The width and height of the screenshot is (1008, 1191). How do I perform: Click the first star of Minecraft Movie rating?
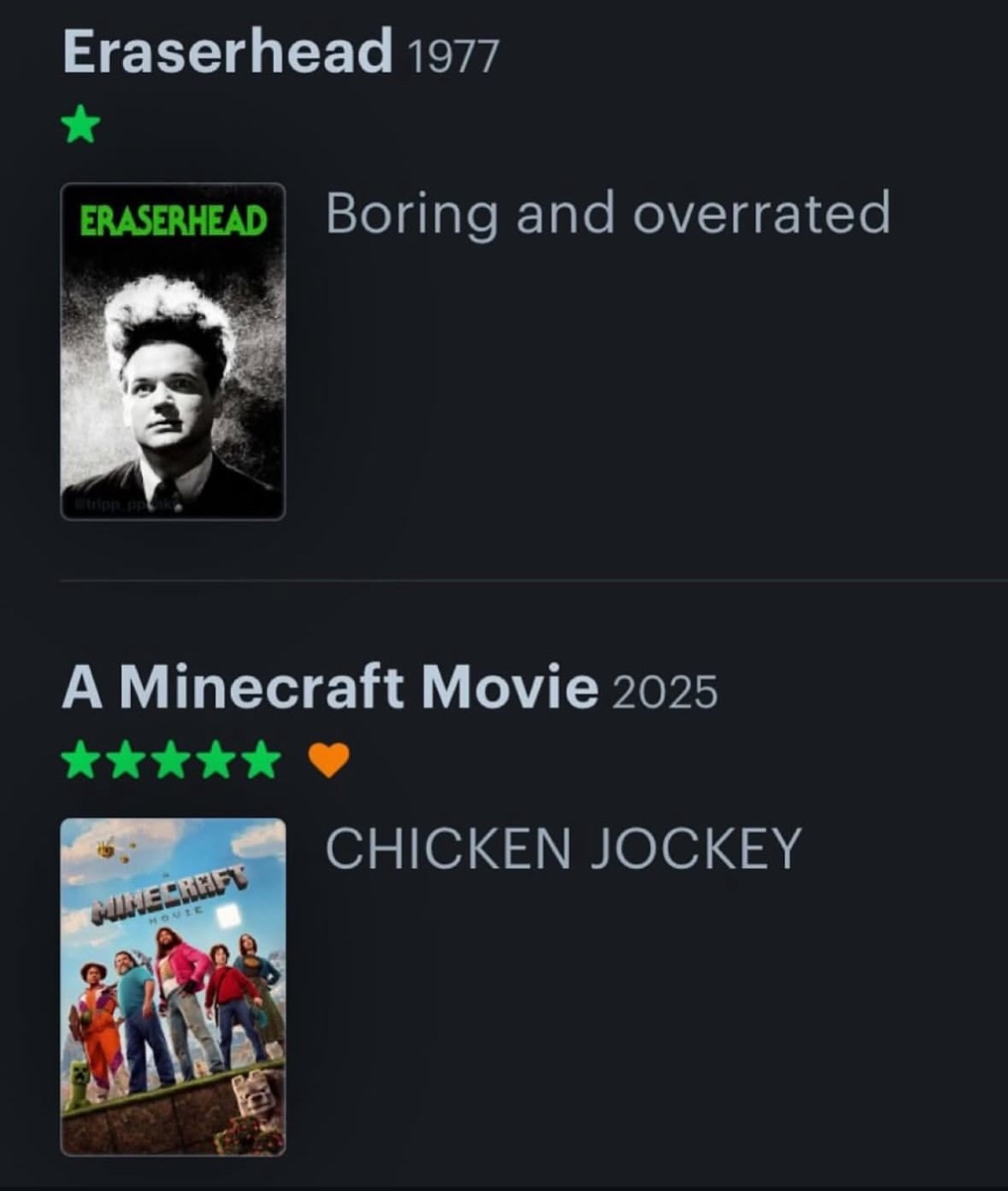click(81, 761)
